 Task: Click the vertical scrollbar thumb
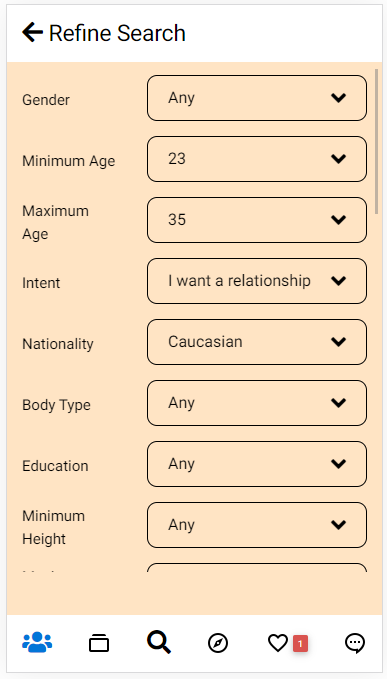pyautogui.click(x=377, y=141)
